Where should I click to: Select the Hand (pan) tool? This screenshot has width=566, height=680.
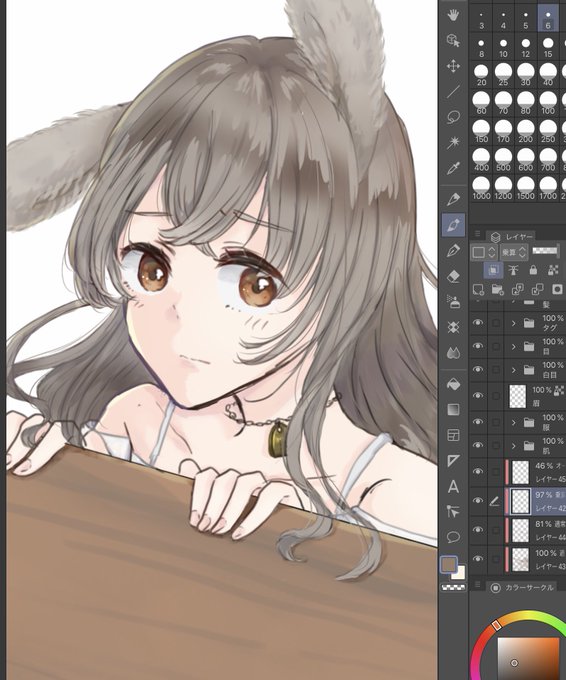453,16
